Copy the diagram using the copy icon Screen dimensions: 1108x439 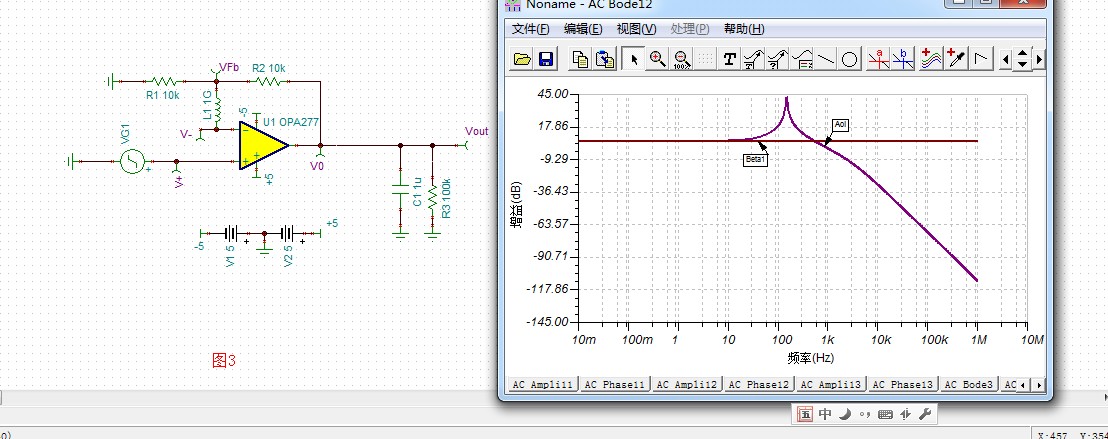581,59
